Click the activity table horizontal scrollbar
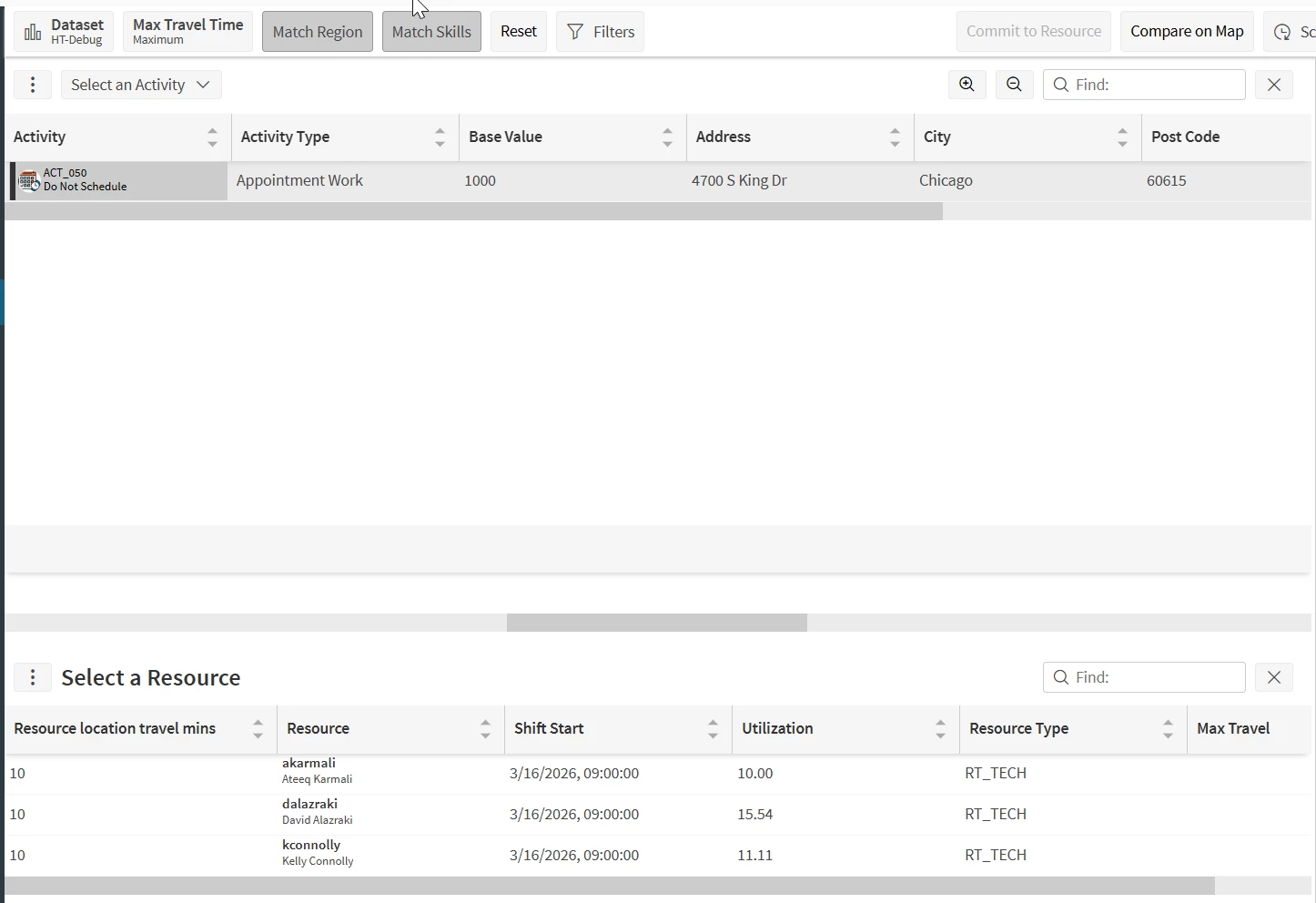The height and width of the screenshot is (903, 1316). [473, 211]
